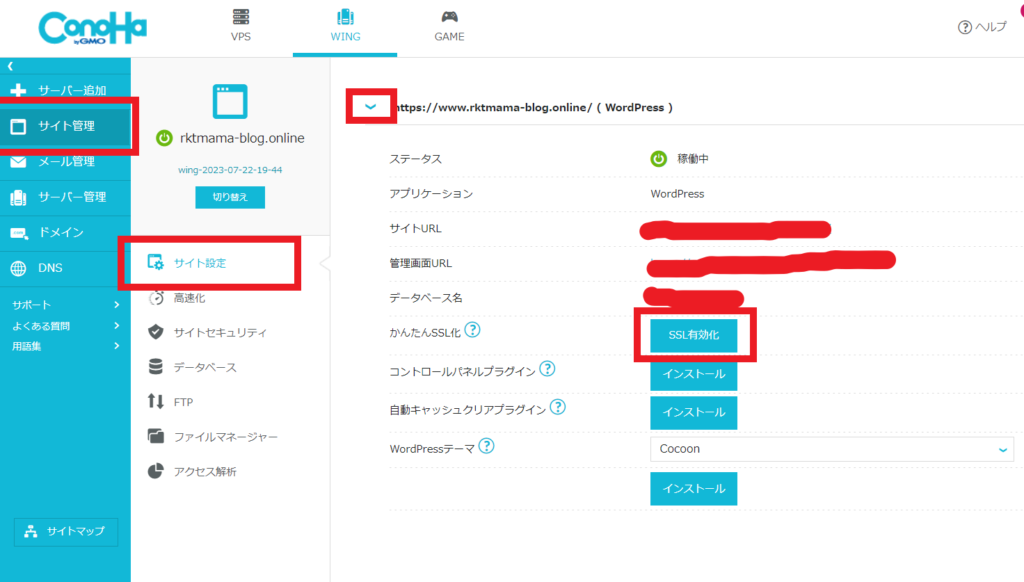Click the SSL有効化 button
1024x582 pixels.
(x=694, y=336)
